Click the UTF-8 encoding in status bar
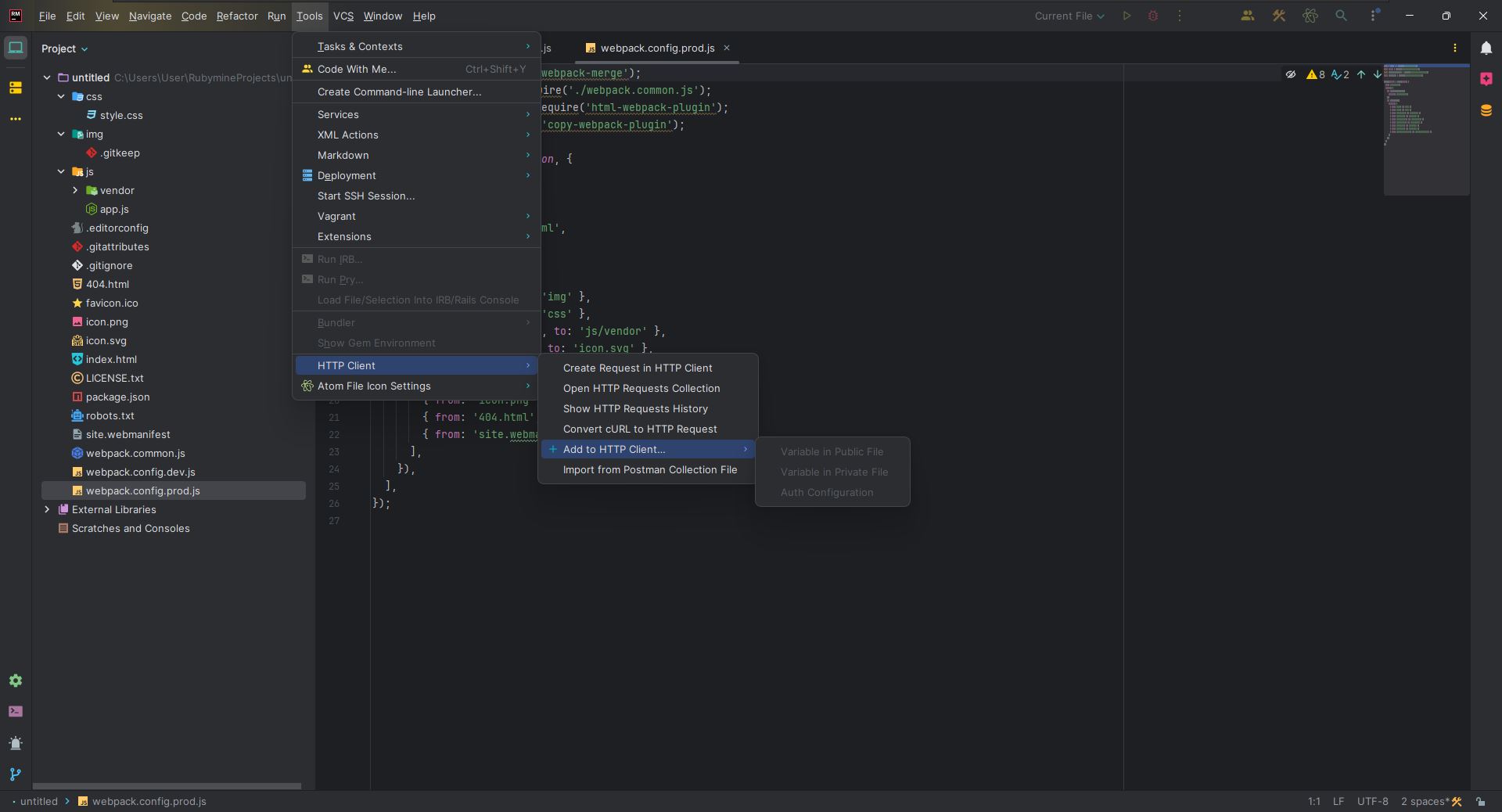The height and width of the screenshot is (812, 1502). [x=1372, y=801]
